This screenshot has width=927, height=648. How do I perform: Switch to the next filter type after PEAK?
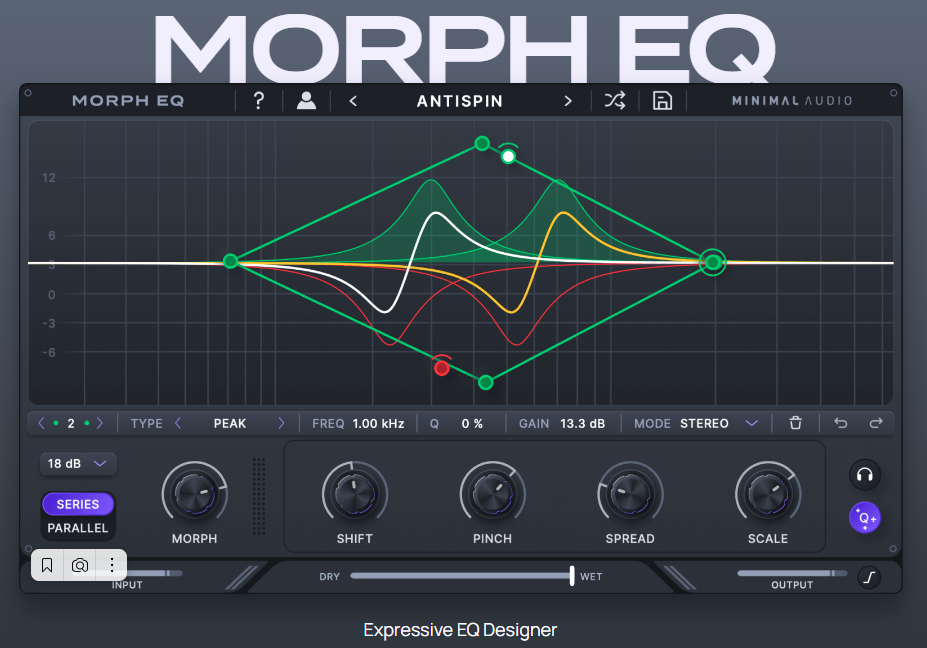tap(281, 423)
